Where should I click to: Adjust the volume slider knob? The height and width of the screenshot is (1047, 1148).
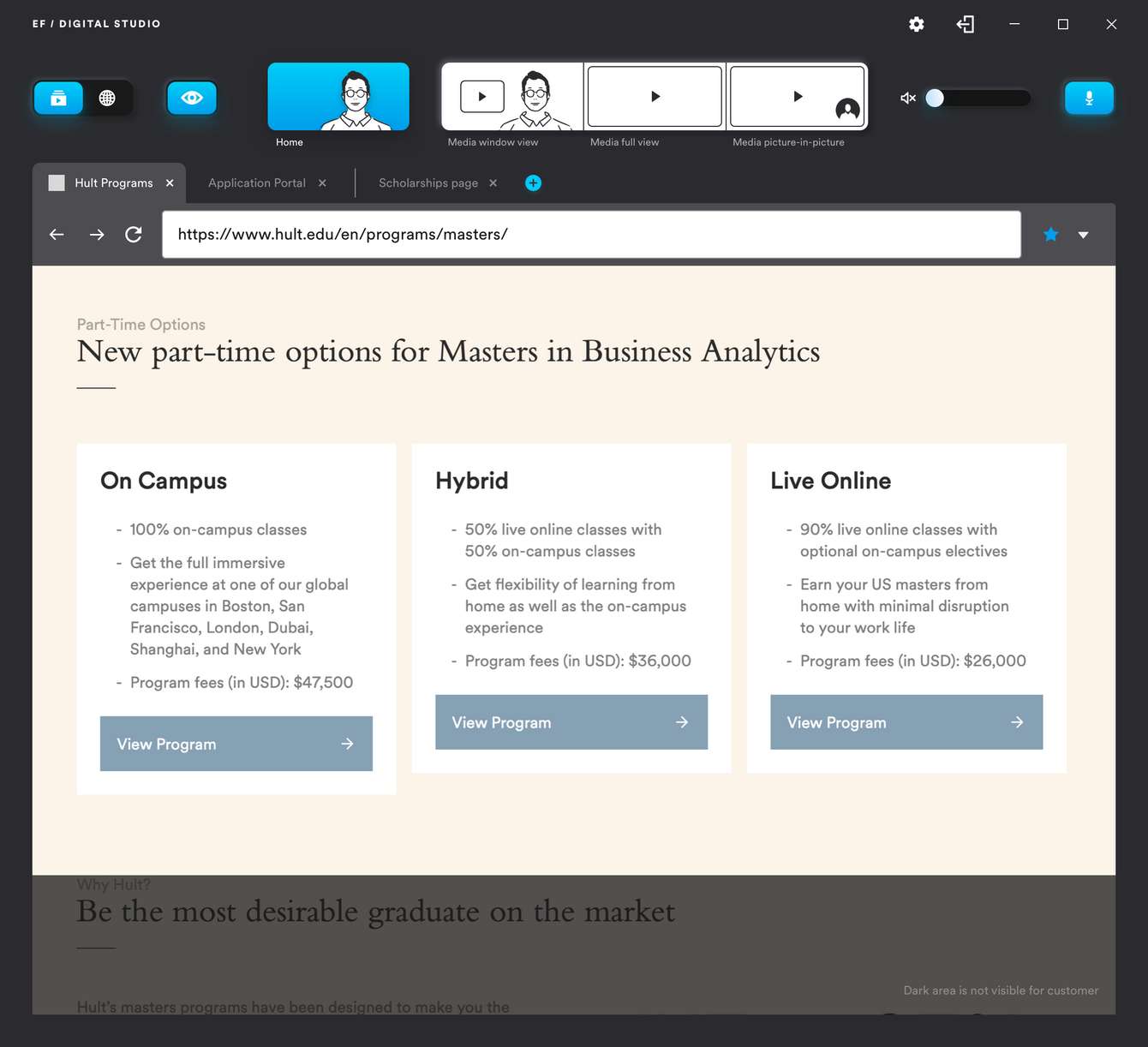coord(935,98)
